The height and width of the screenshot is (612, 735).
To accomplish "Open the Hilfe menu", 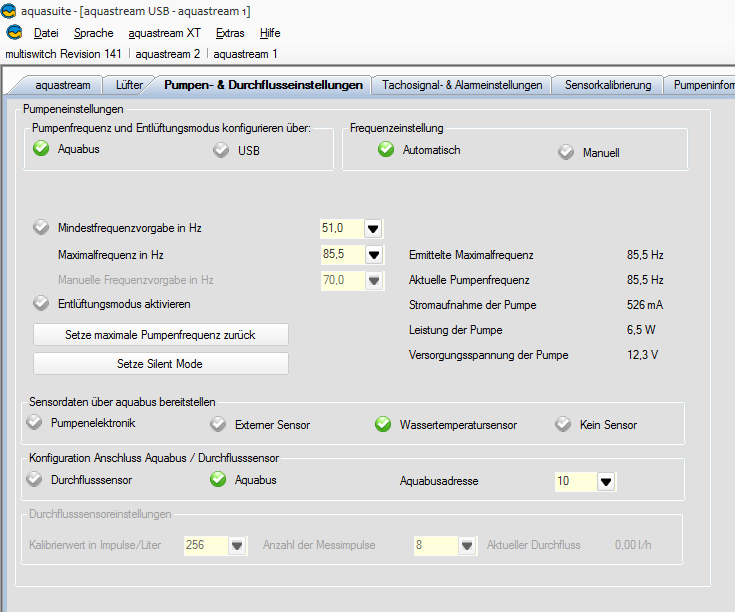I will pyautogui.click(x=270, y=33).
